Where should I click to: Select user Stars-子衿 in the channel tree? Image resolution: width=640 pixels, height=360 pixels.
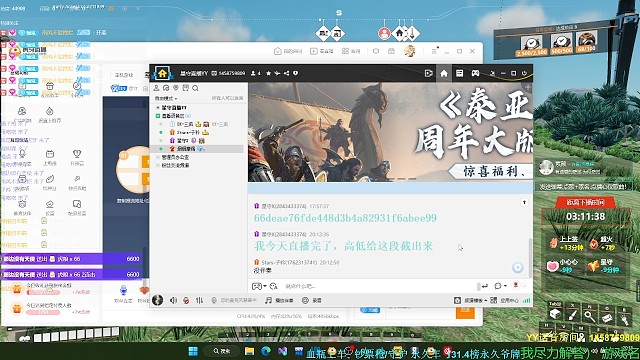(x=188, y=132)
